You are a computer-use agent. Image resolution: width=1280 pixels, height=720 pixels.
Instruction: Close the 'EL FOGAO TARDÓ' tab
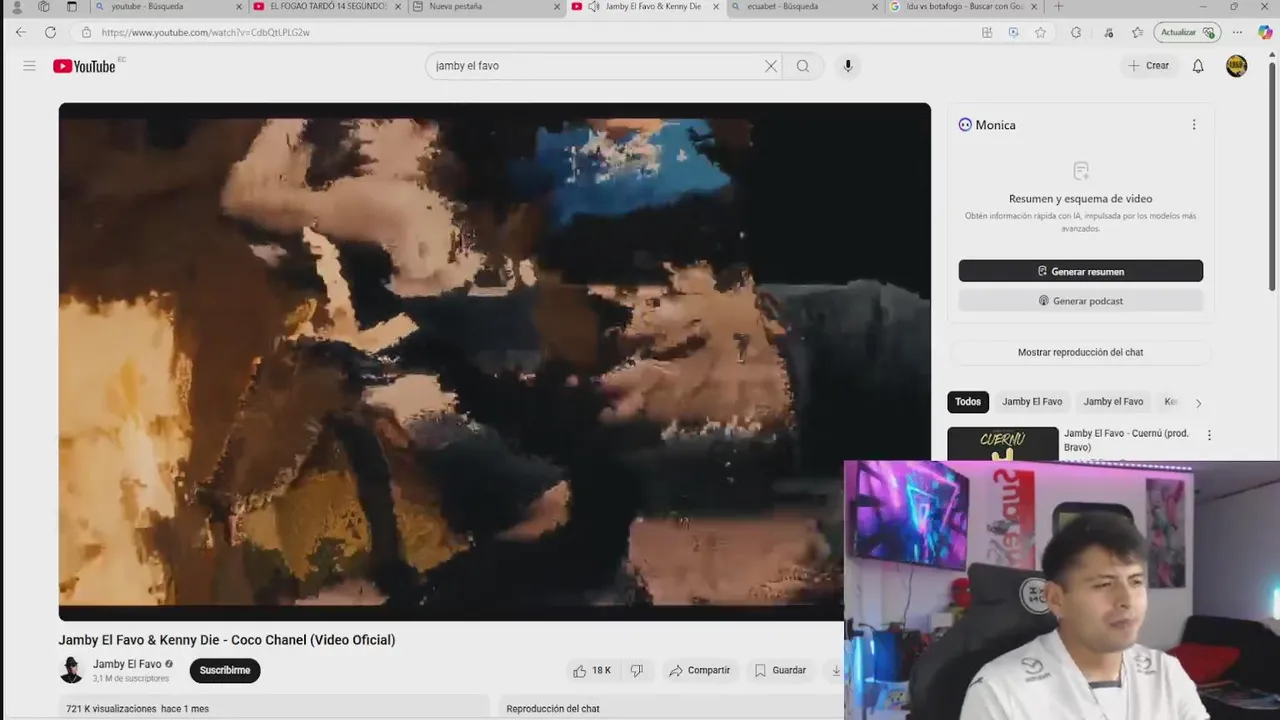pos(398,7)
